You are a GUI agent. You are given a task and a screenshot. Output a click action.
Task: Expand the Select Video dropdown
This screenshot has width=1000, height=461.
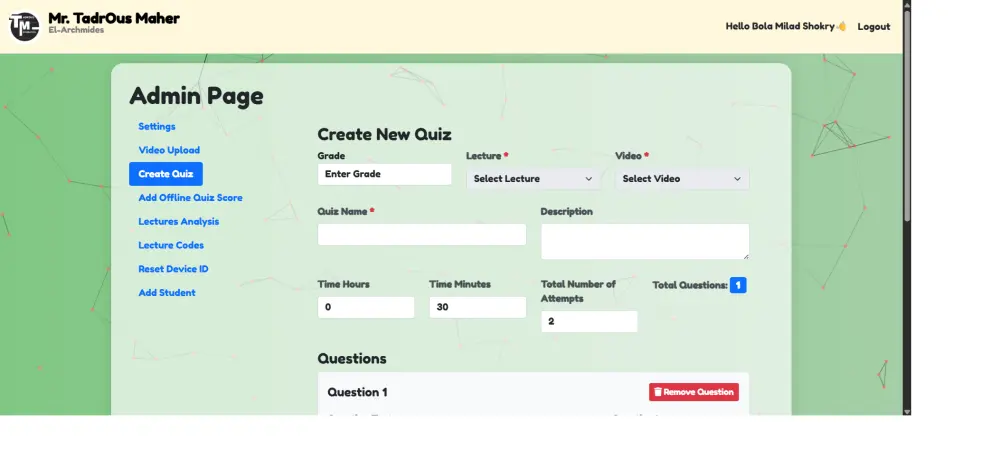point(682,179)
